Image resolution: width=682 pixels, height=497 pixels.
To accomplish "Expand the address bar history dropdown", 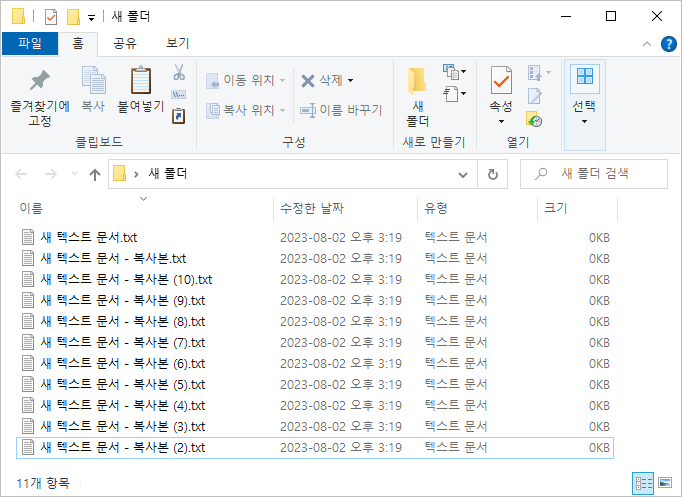I will point(463,175).
